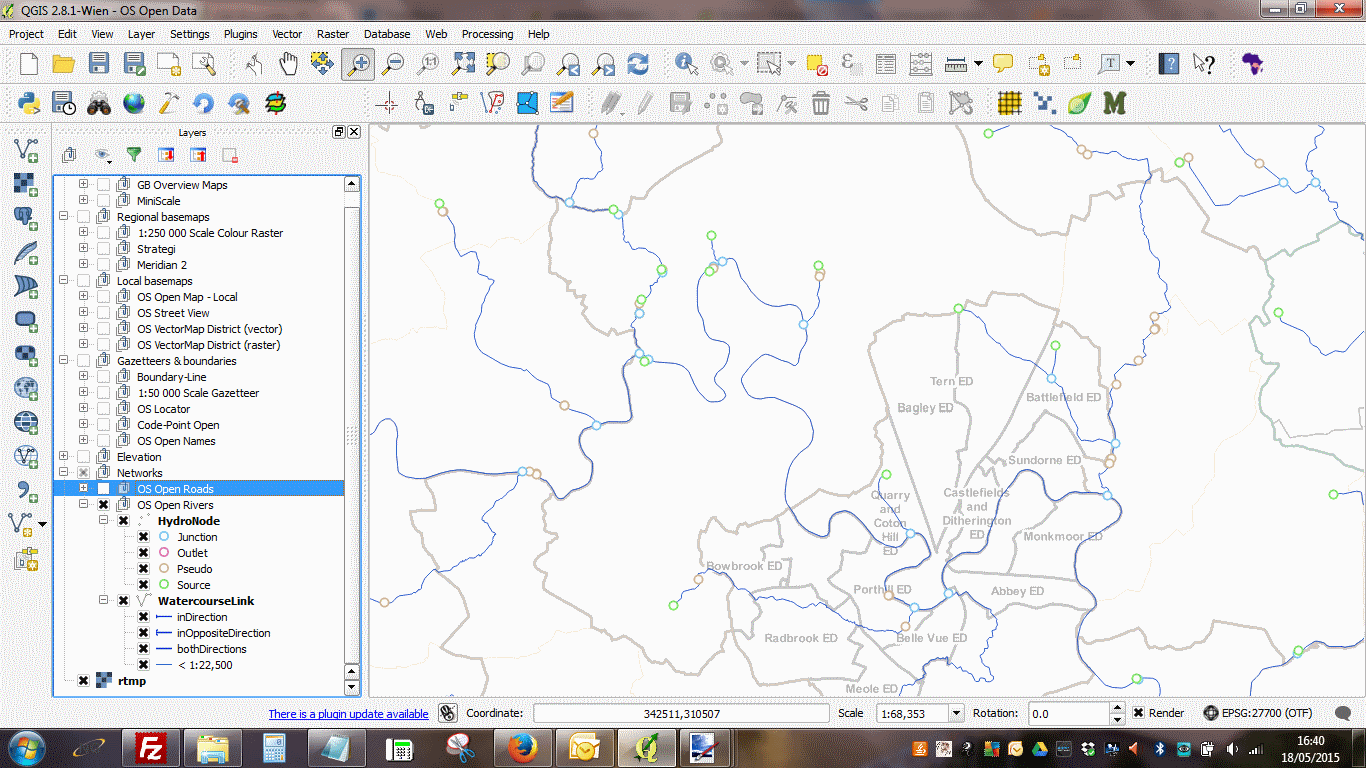
Task: Check the OS Open Roads layer checkbox
Action: pyautogui.click(x=103, y=489)
